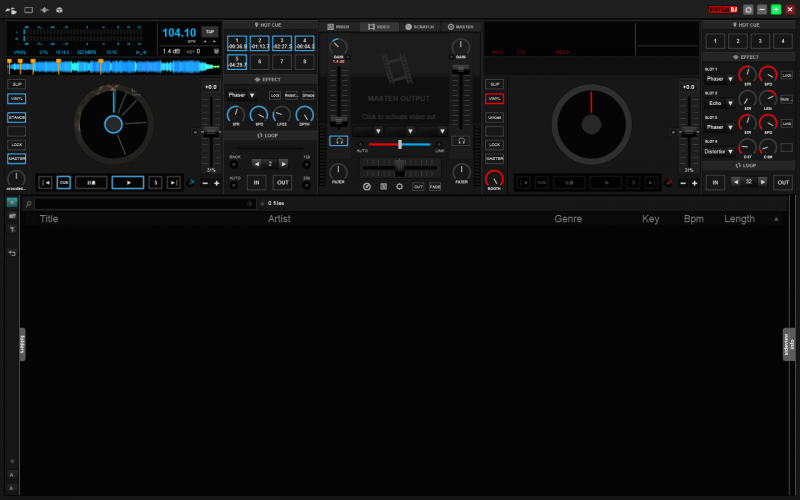Image resolution: width=800 pixels, height=500 pixels.
Task: Open slot 4 Distortion effect dropdown
Action: pos(730,152)
